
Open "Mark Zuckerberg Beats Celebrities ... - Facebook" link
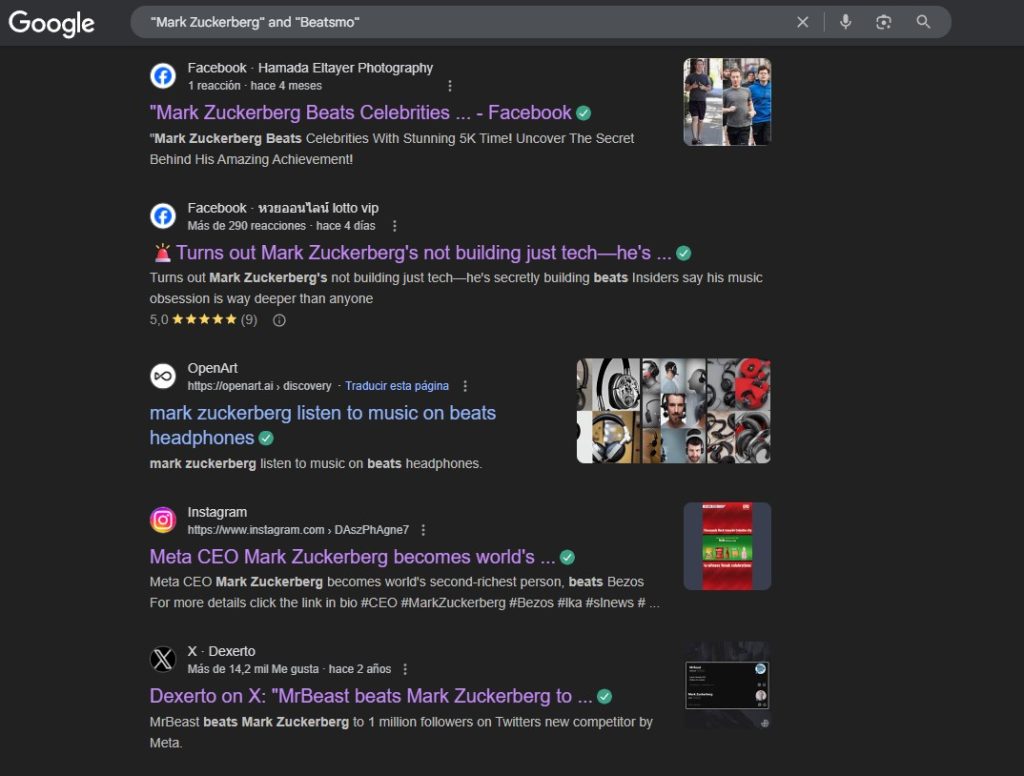pos(361,112)
